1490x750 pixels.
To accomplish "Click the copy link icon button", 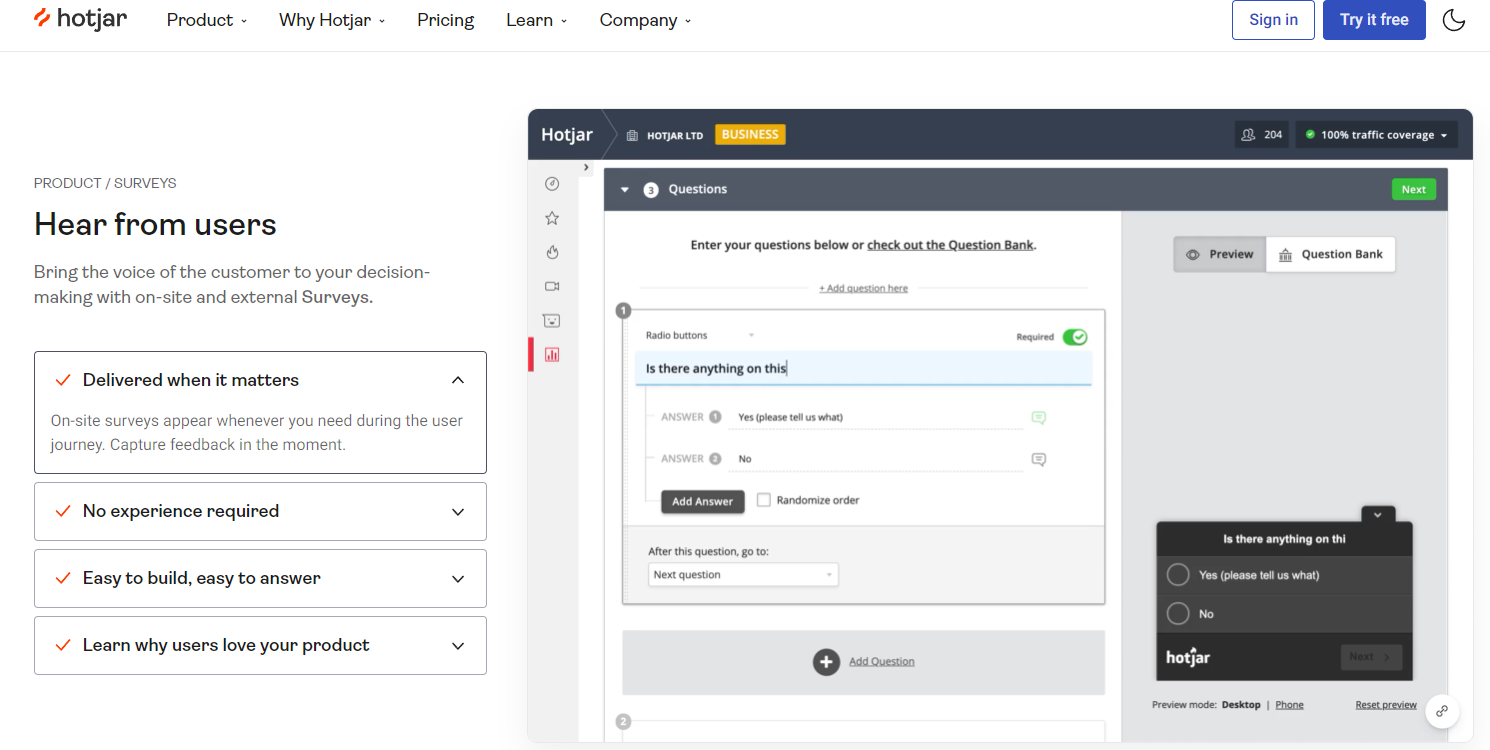I will click(1442, 712).
